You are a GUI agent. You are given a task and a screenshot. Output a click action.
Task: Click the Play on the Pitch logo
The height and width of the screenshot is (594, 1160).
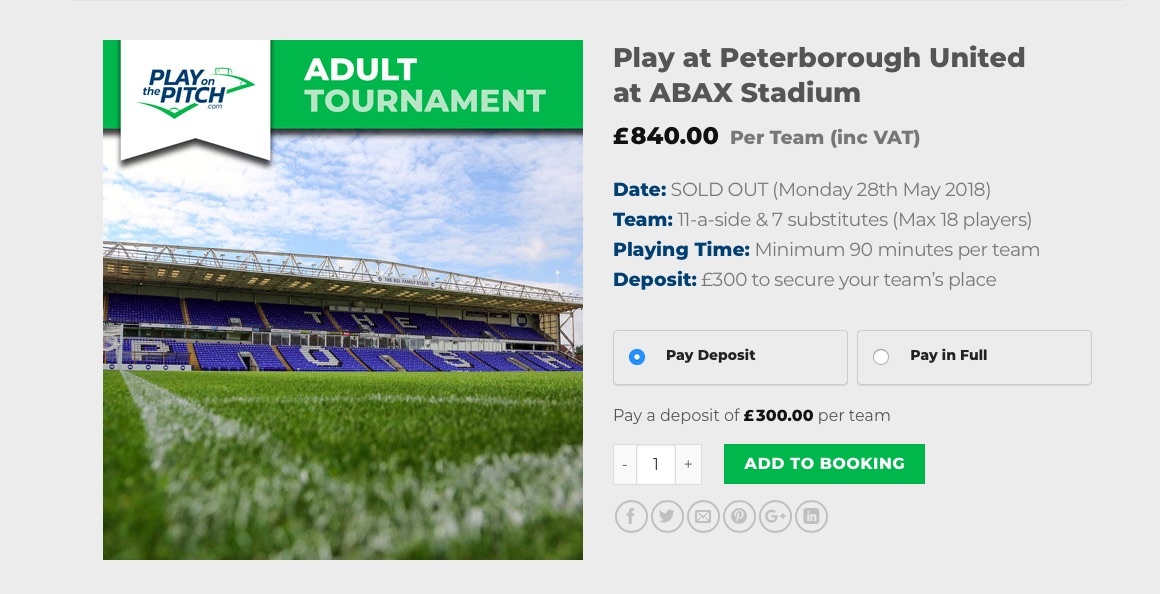tap(195, 92)
